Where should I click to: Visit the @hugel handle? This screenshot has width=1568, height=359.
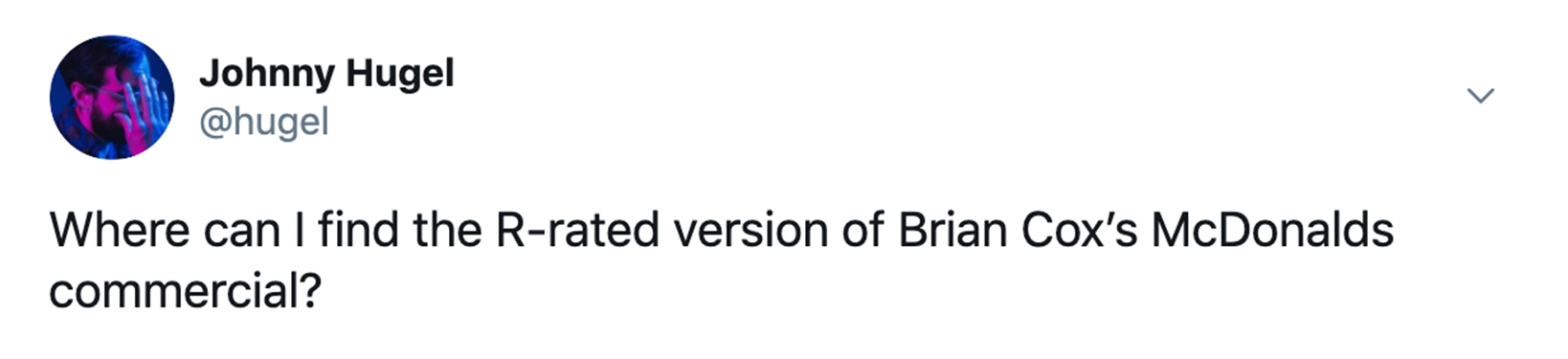click(264, 122)
